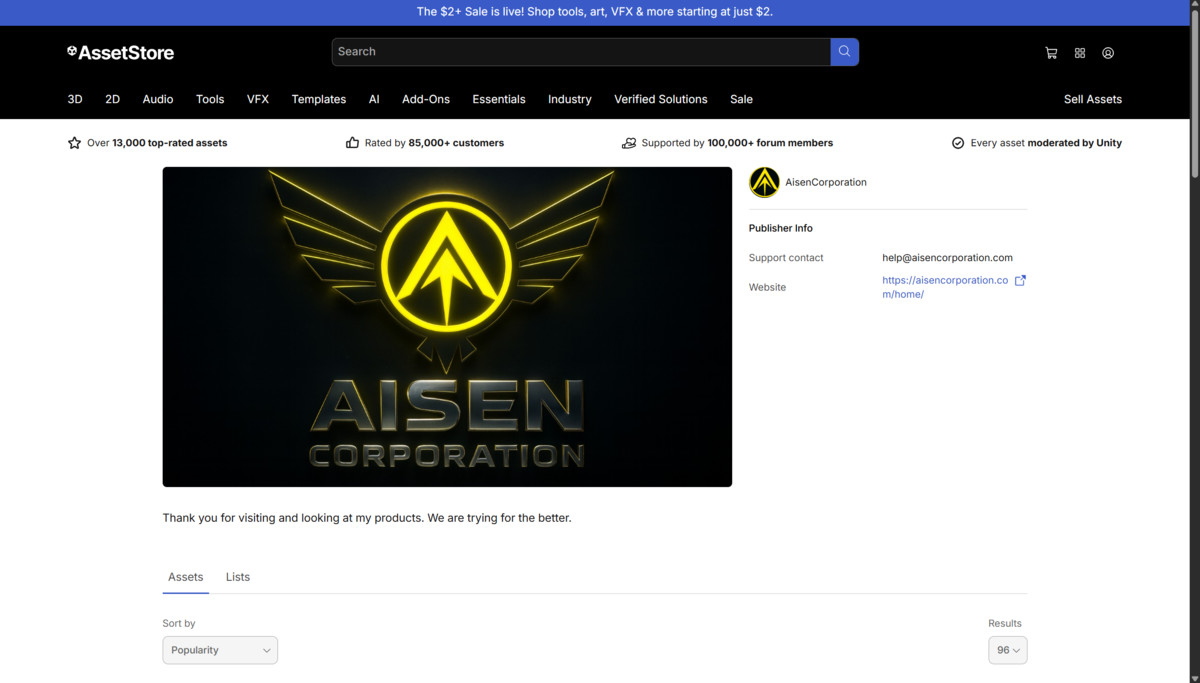Click the 'Support contact' label
The height and width of the screenshot is (683, 1200).
click(786, 258)
